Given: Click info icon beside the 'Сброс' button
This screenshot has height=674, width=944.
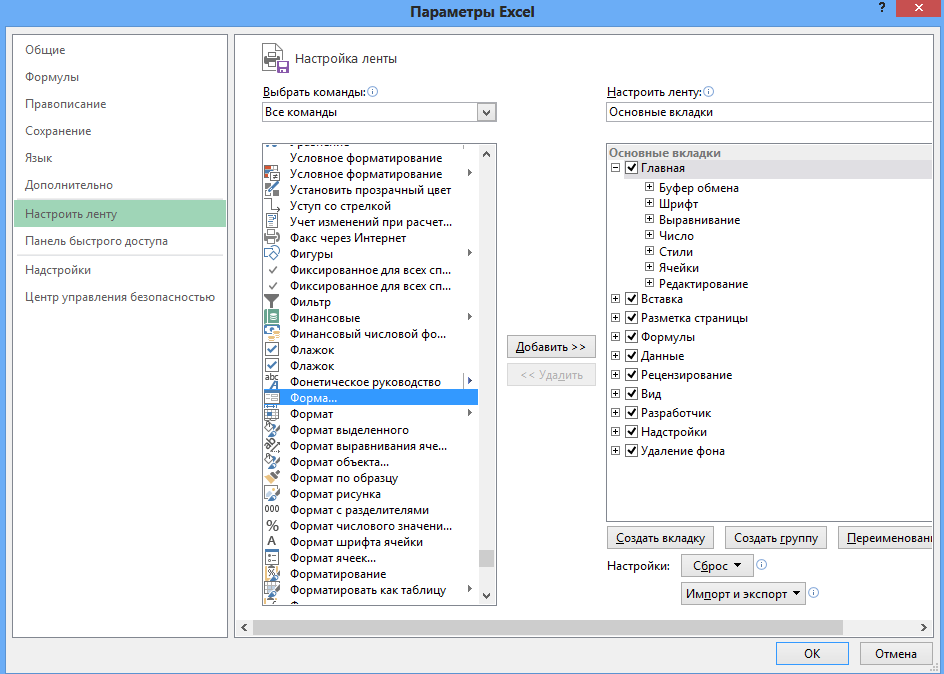Looking at the screenshot, I should pyautogui.click(x=762, y=565).
